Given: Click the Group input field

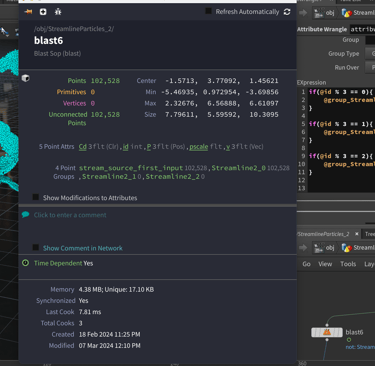Looking at the screenshot, I should [370, 40].
